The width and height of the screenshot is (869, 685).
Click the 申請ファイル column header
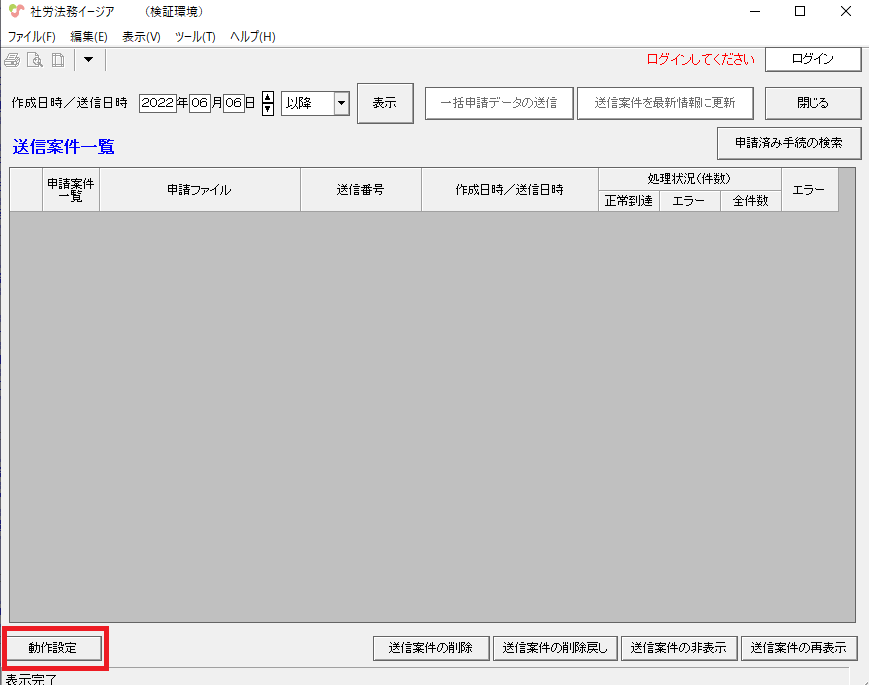199,190
